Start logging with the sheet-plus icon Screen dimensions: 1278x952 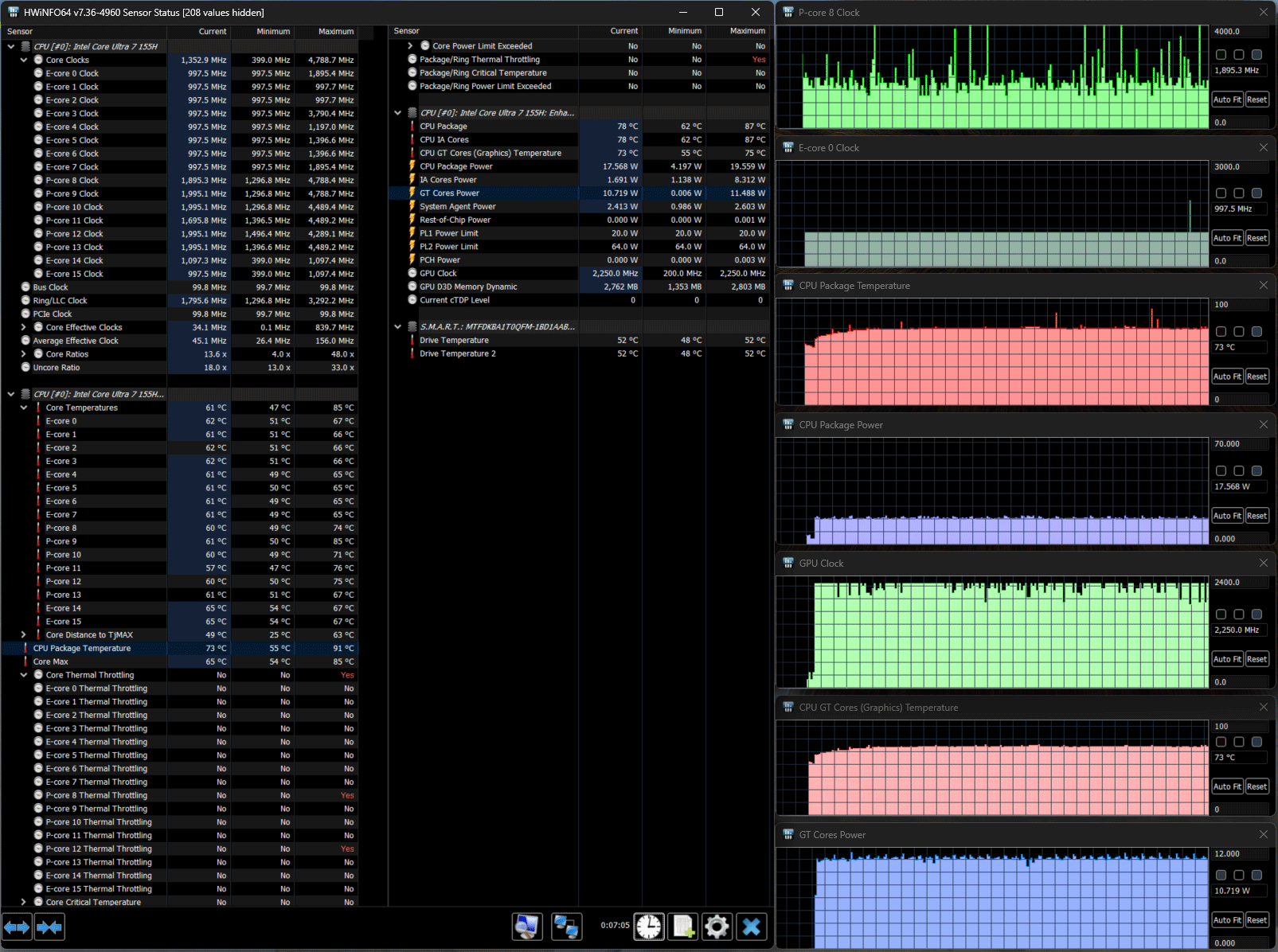click(x=683, y=927)
